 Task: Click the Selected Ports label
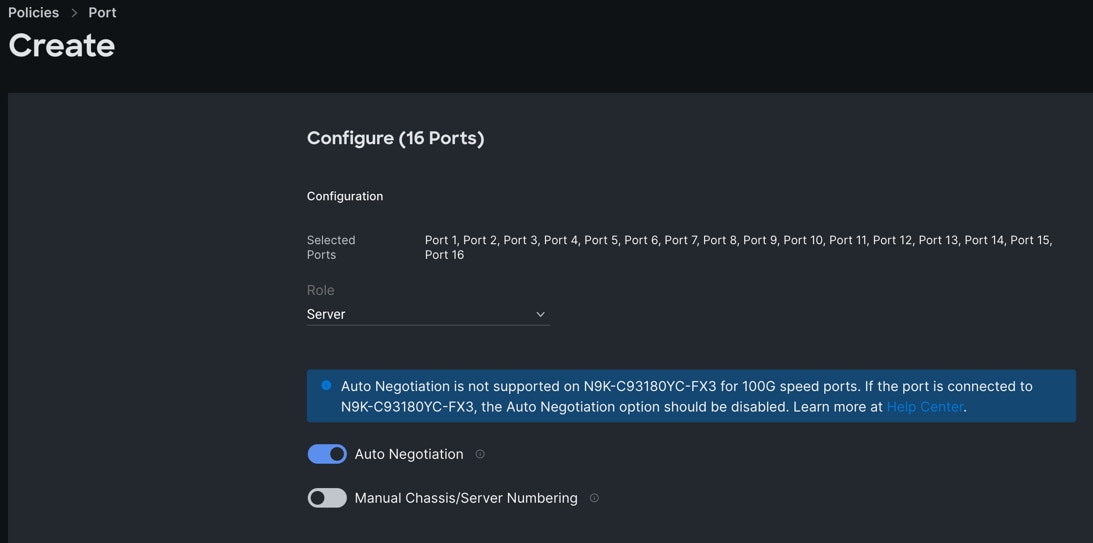[331, 247]
